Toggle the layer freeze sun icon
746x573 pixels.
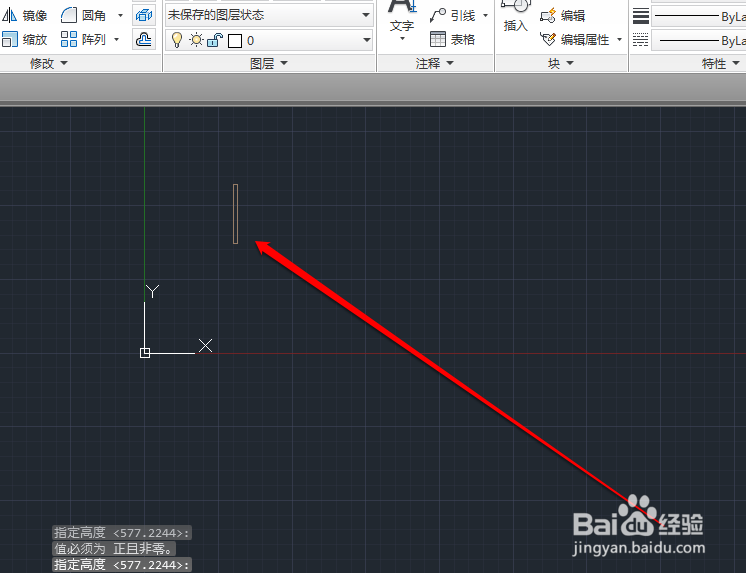click(196, 40)
